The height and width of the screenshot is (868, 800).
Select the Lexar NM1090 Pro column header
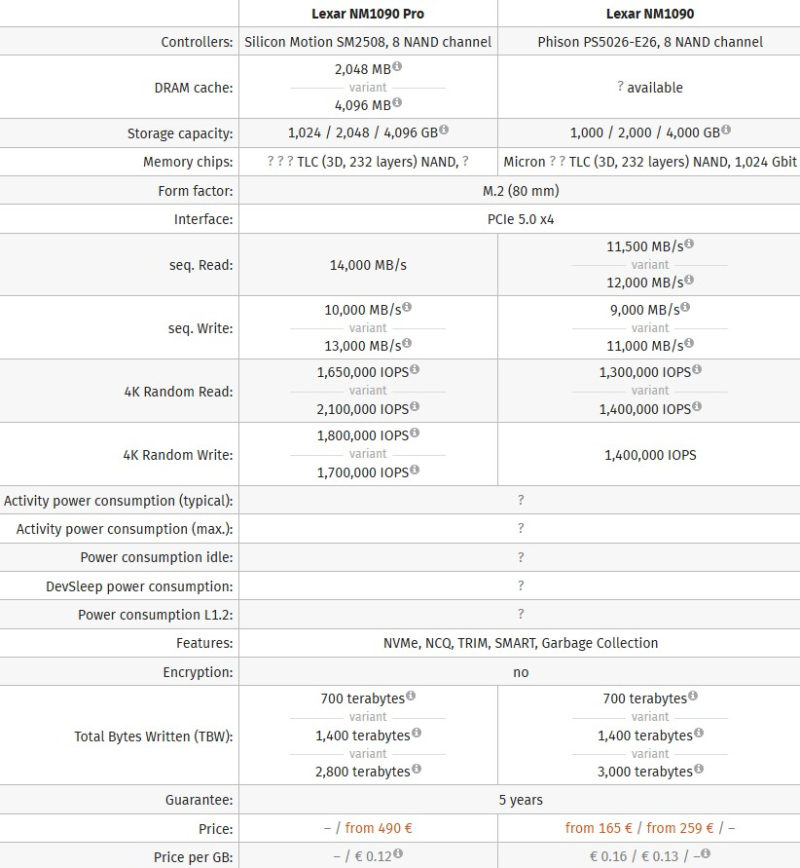[x=368, y=14]
